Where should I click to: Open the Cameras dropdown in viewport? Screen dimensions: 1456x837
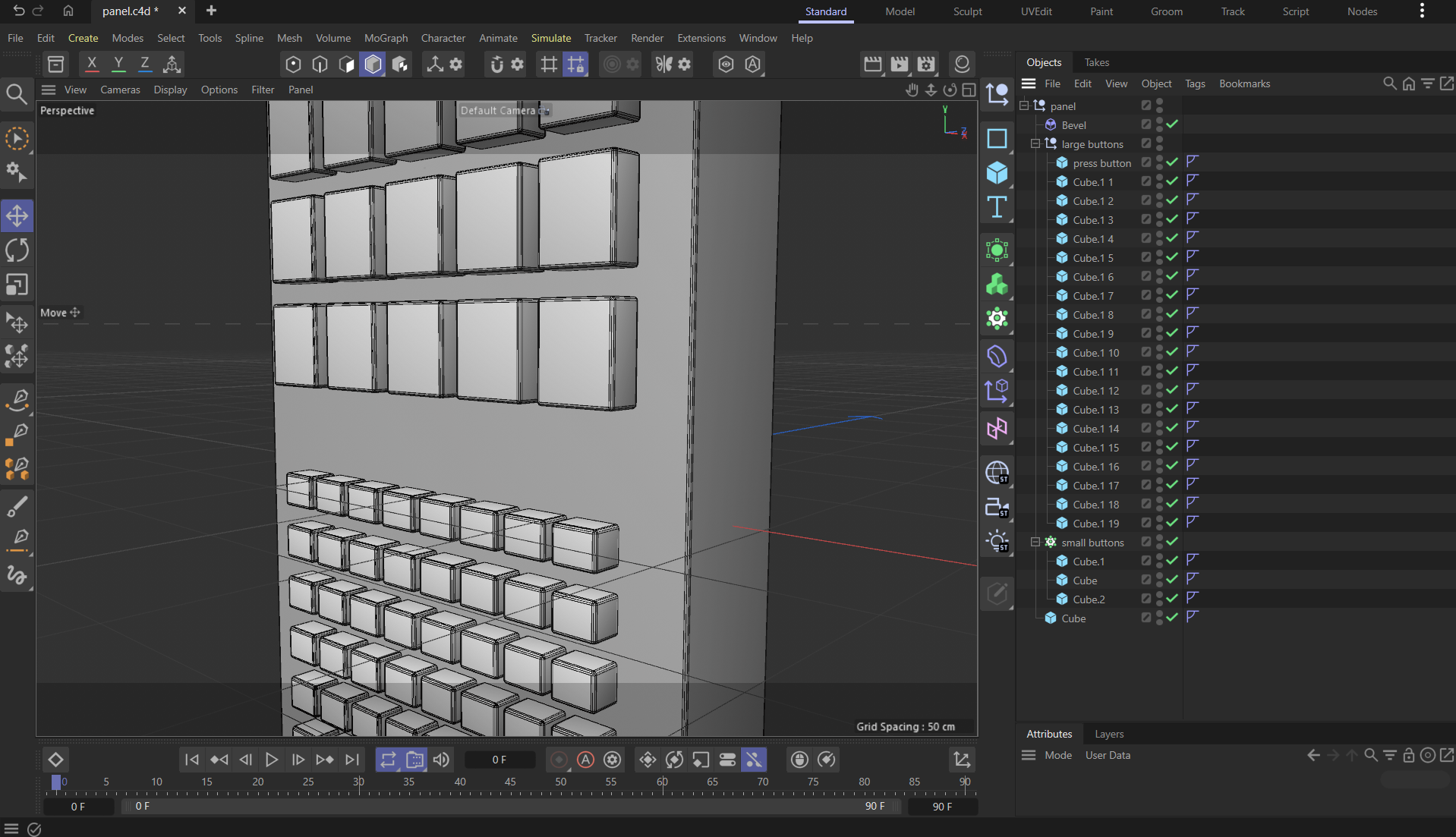coord(120,90)
